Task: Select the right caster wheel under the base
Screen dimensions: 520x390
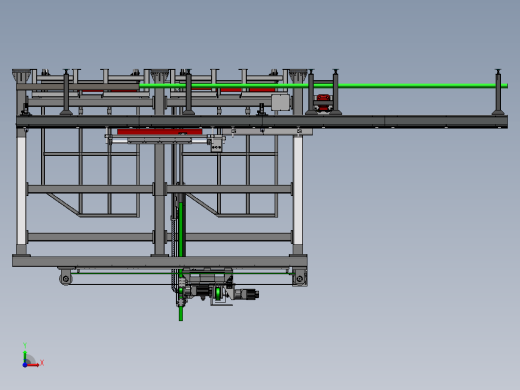Action: coord(300,279)
